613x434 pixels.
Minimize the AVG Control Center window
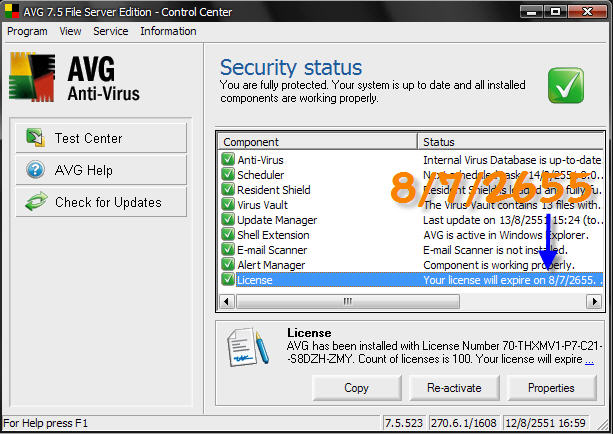[531, 12]
